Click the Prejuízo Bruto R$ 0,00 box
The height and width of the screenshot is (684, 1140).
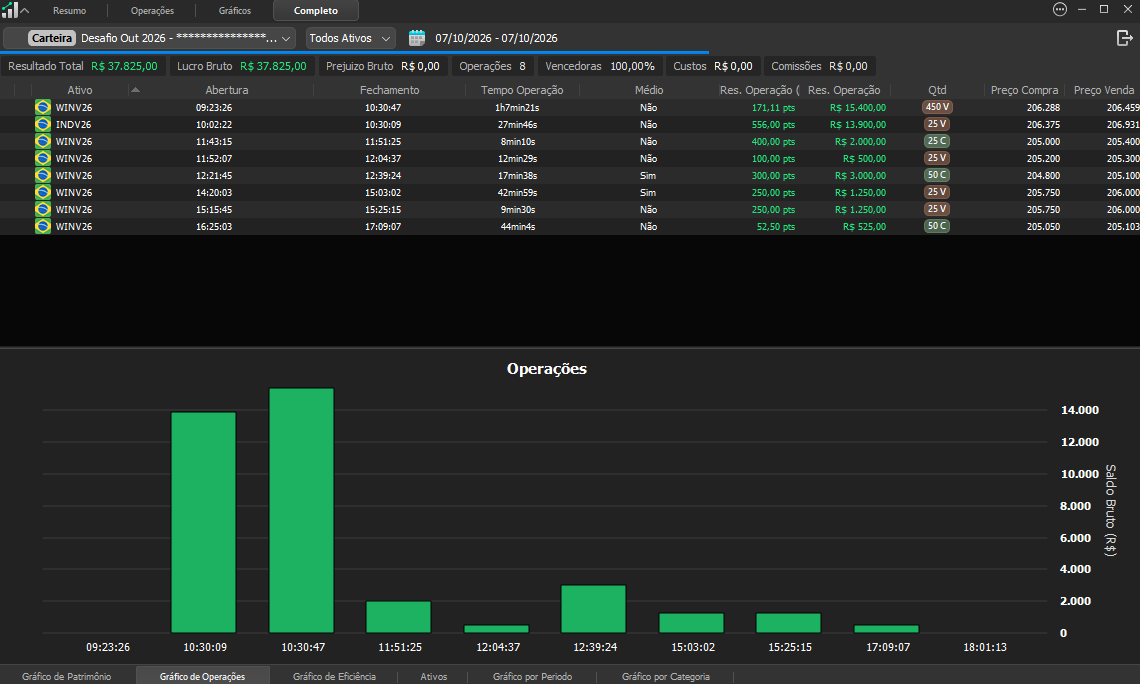tap(382, 66)
